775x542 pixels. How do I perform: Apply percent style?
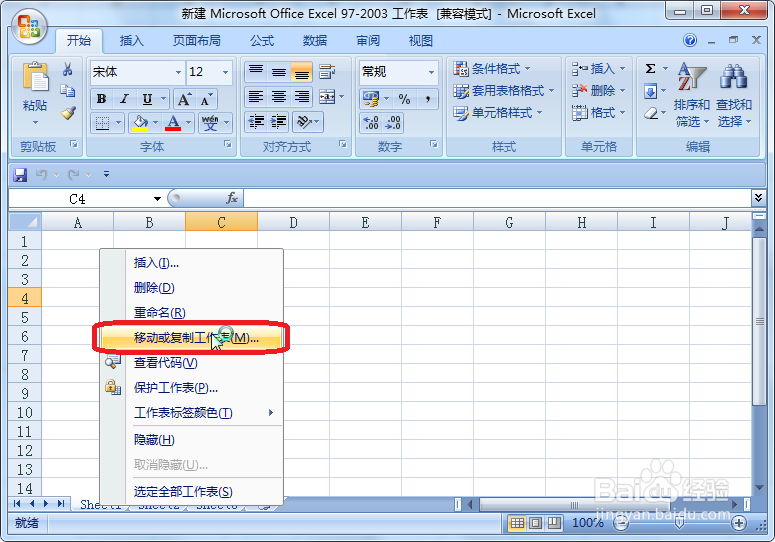click(x=404, y=98)
